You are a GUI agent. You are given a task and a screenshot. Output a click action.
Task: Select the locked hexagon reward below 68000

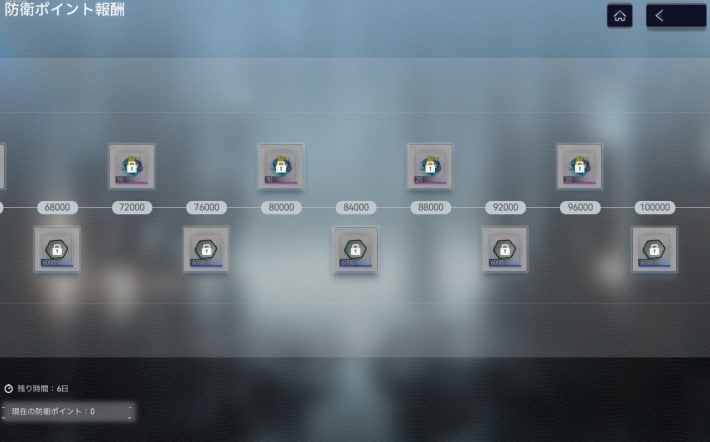point(57,249)
